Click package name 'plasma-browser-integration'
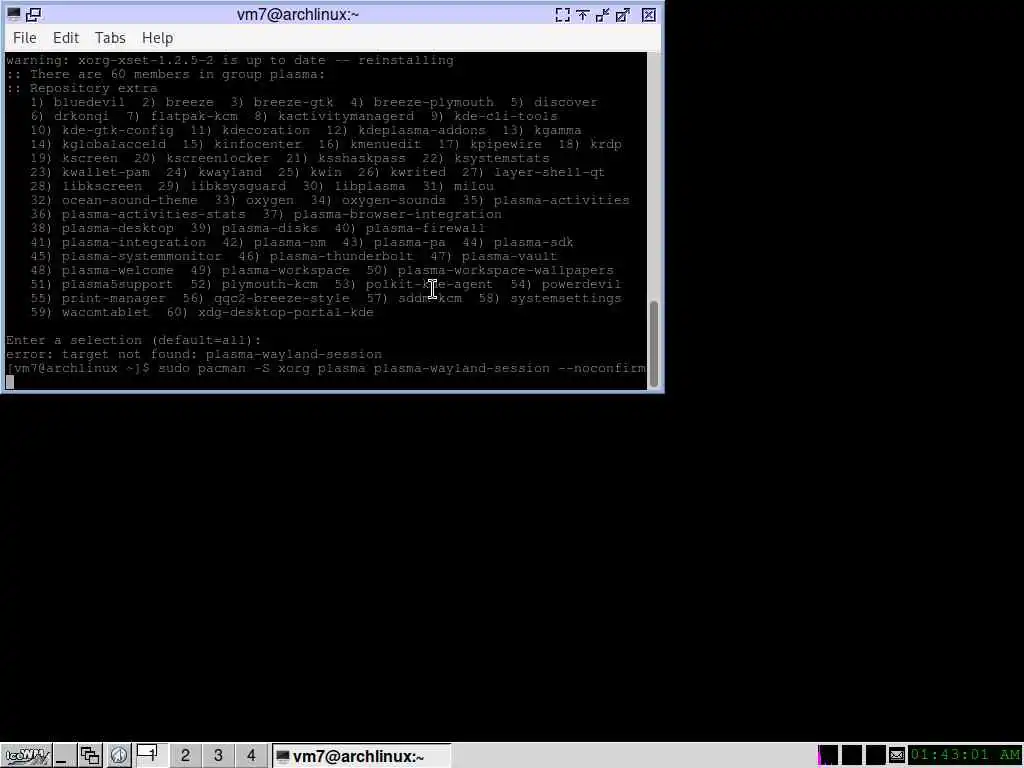This screenshot has width=1024, height=768. point(398,215)
